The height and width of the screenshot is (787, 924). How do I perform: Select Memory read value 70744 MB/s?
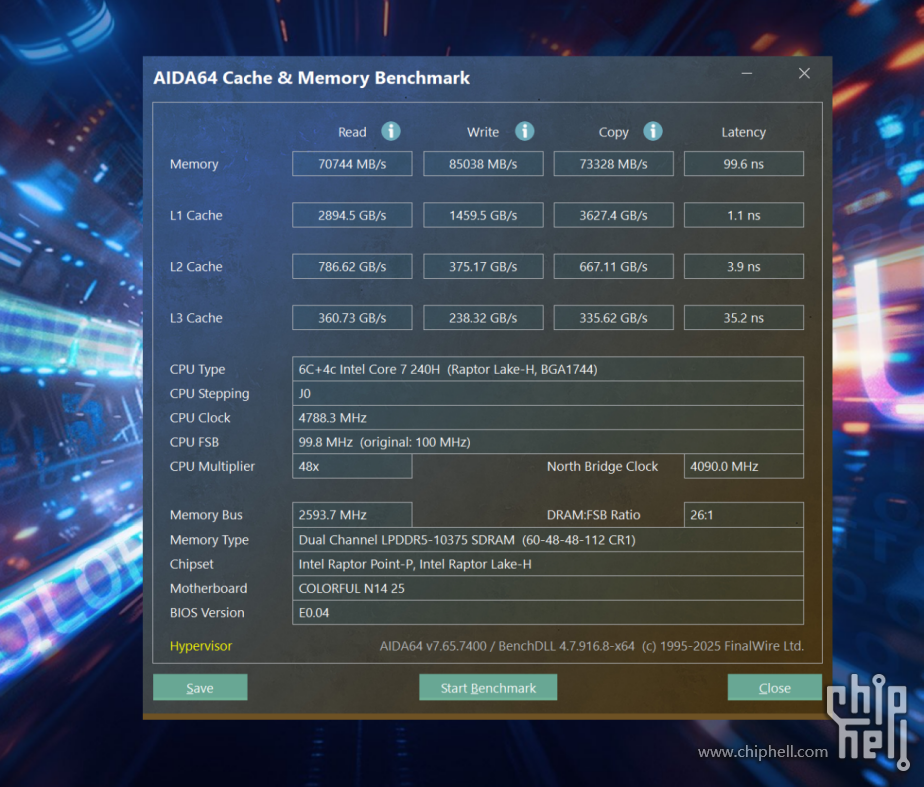(352, 164)
